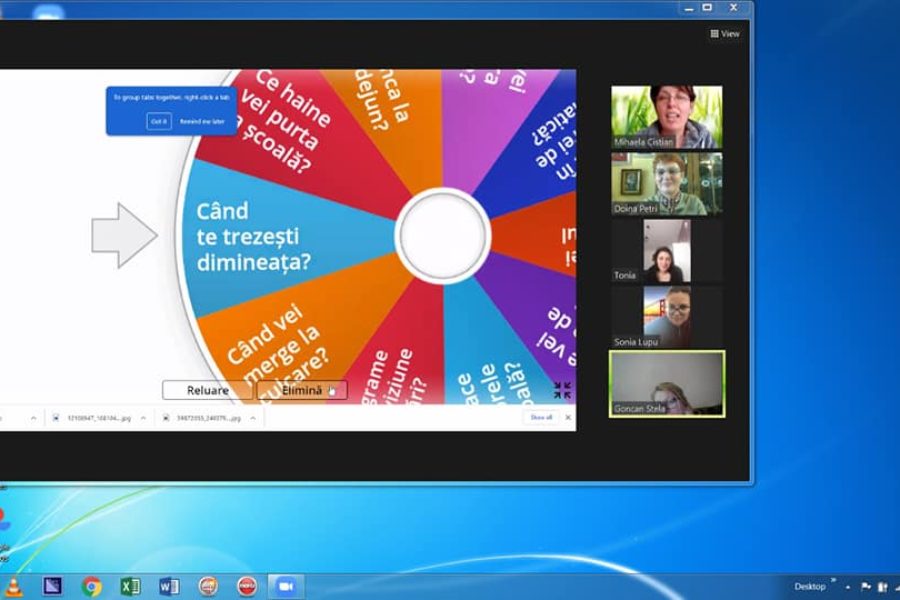900x600 pixels.
Task: Close the Chrome downloads bar
Action: click(568, 417)
